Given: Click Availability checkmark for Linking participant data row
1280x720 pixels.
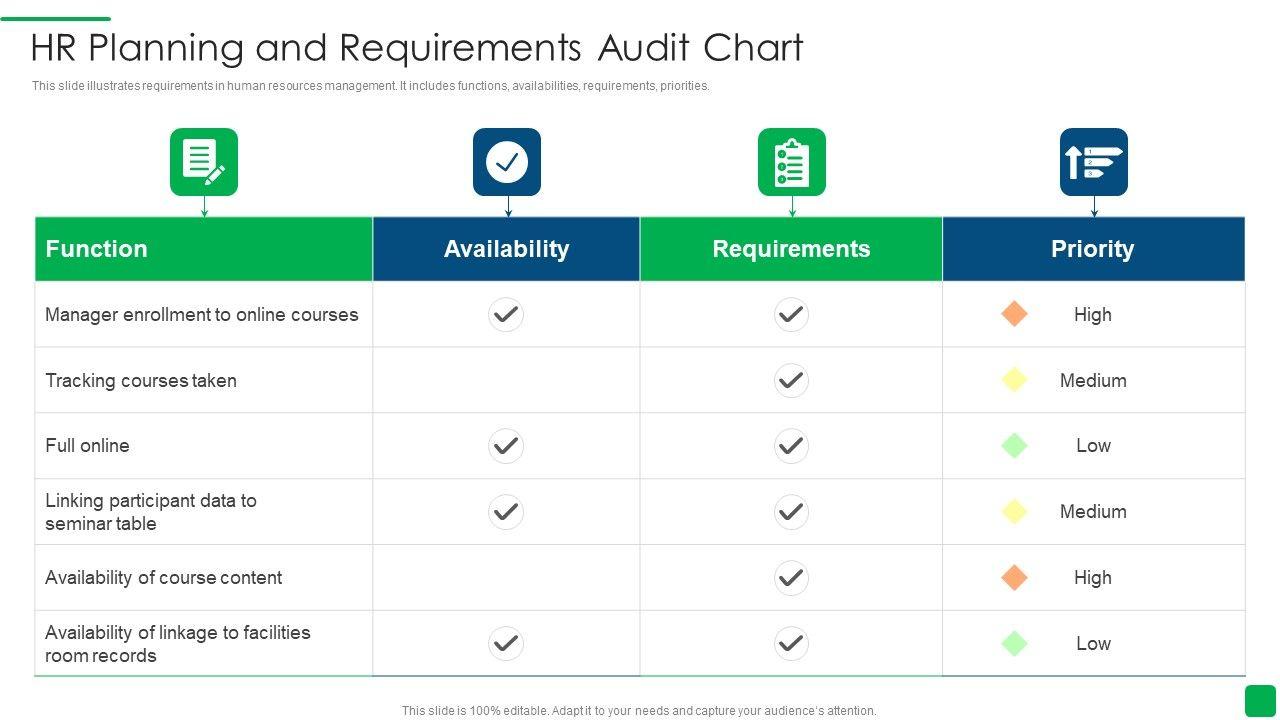Looking at the screenshot, I should coord(506,512).
